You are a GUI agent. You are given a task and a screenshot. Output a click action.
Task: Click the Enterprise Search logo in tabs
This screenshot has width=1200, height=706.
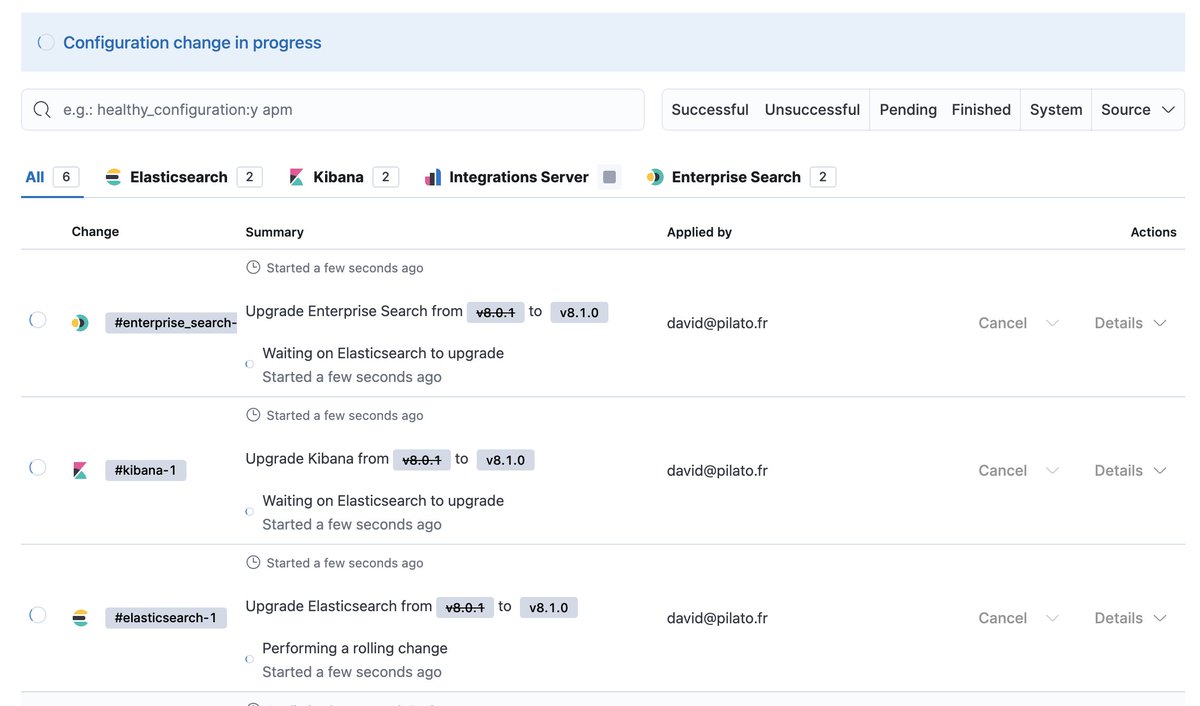point(655,177)
